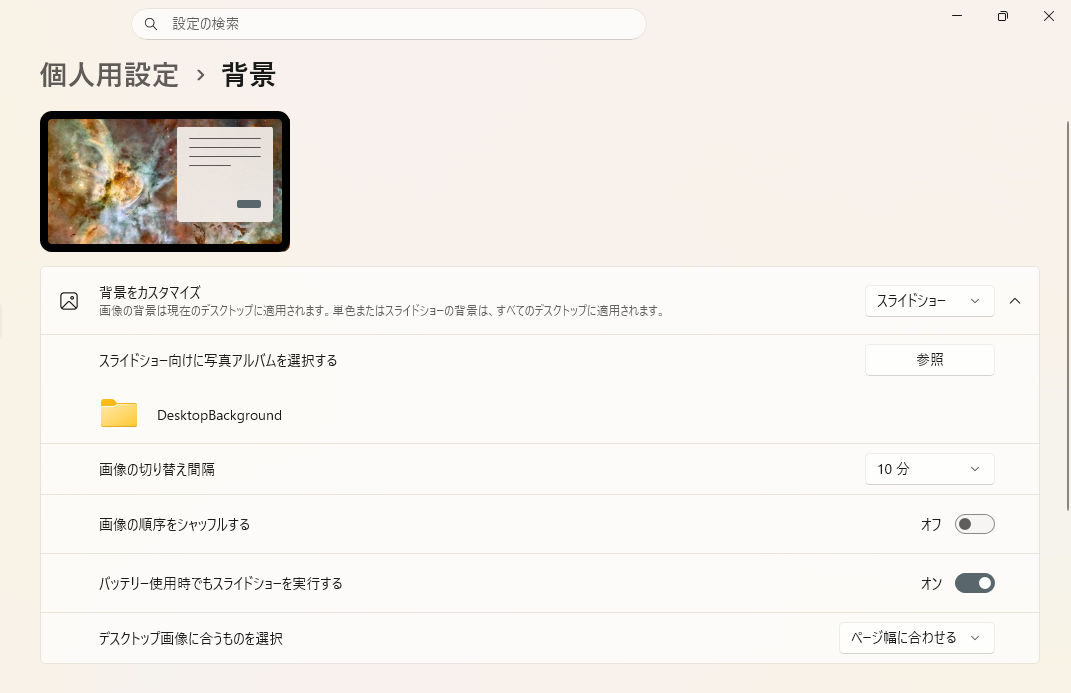The image size is (1071, 693).
Task: Click the 画像の切り替え間隔 label
Action: click(157, 470)
